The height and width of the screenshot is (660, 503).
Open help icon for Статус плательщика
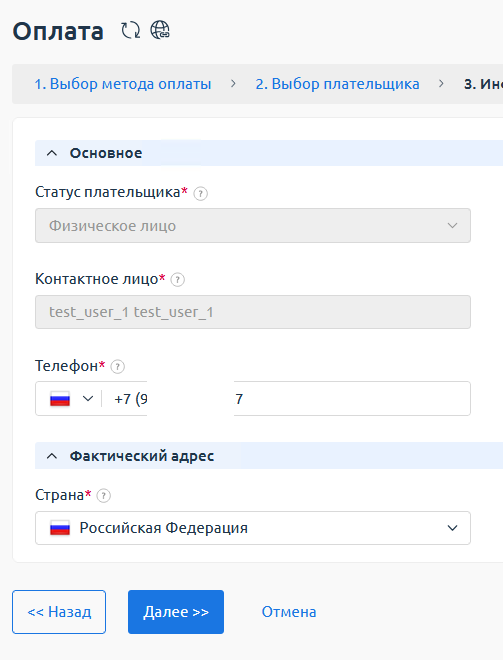(x=200, y=194)
